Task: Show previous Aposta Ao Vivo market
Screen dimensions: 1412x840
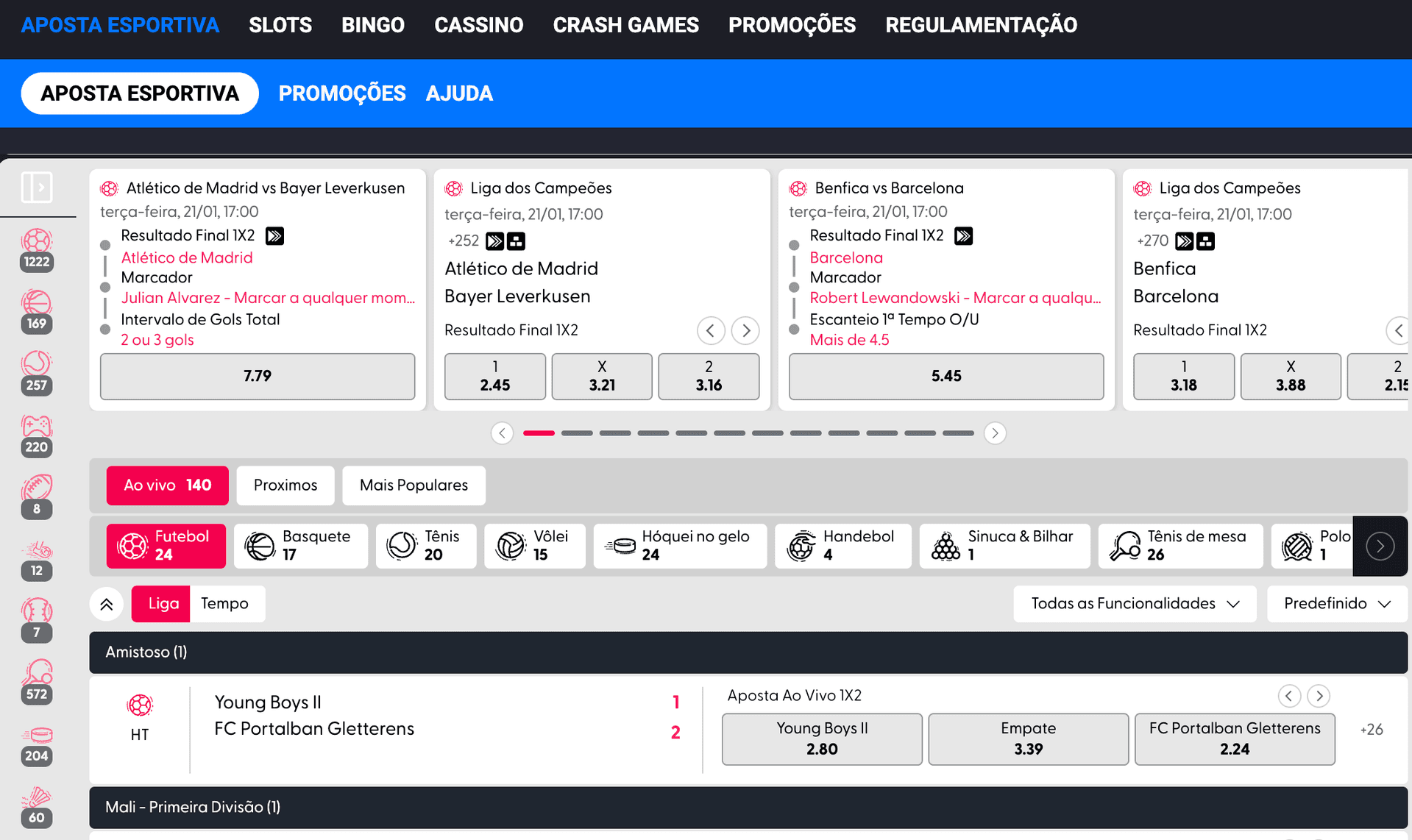Action: coord(1289,696)
